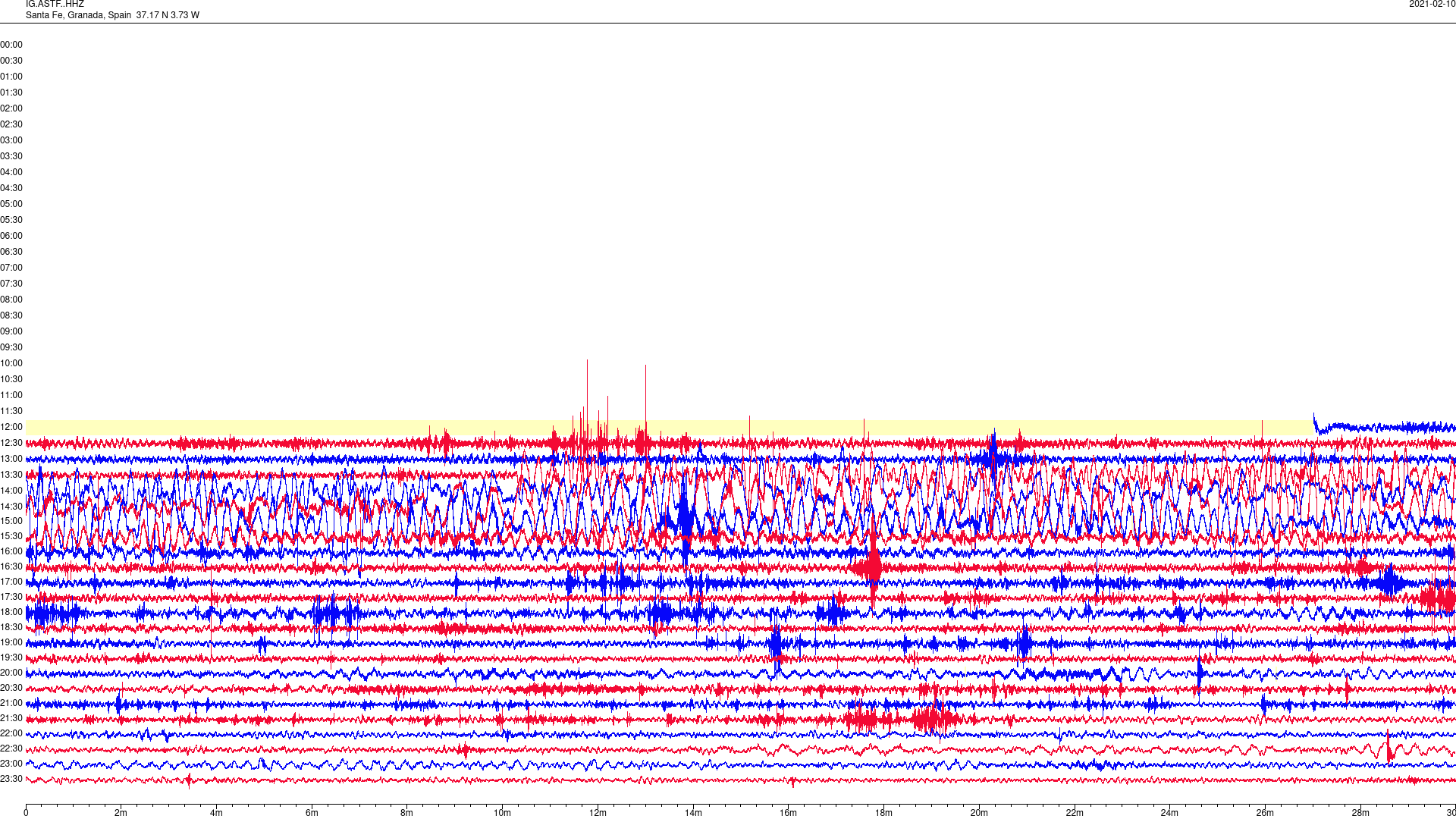Select the 15:00 time row label
This screenshot has width=1456, height=819.
pyautogui.click(x=11, y=521)
